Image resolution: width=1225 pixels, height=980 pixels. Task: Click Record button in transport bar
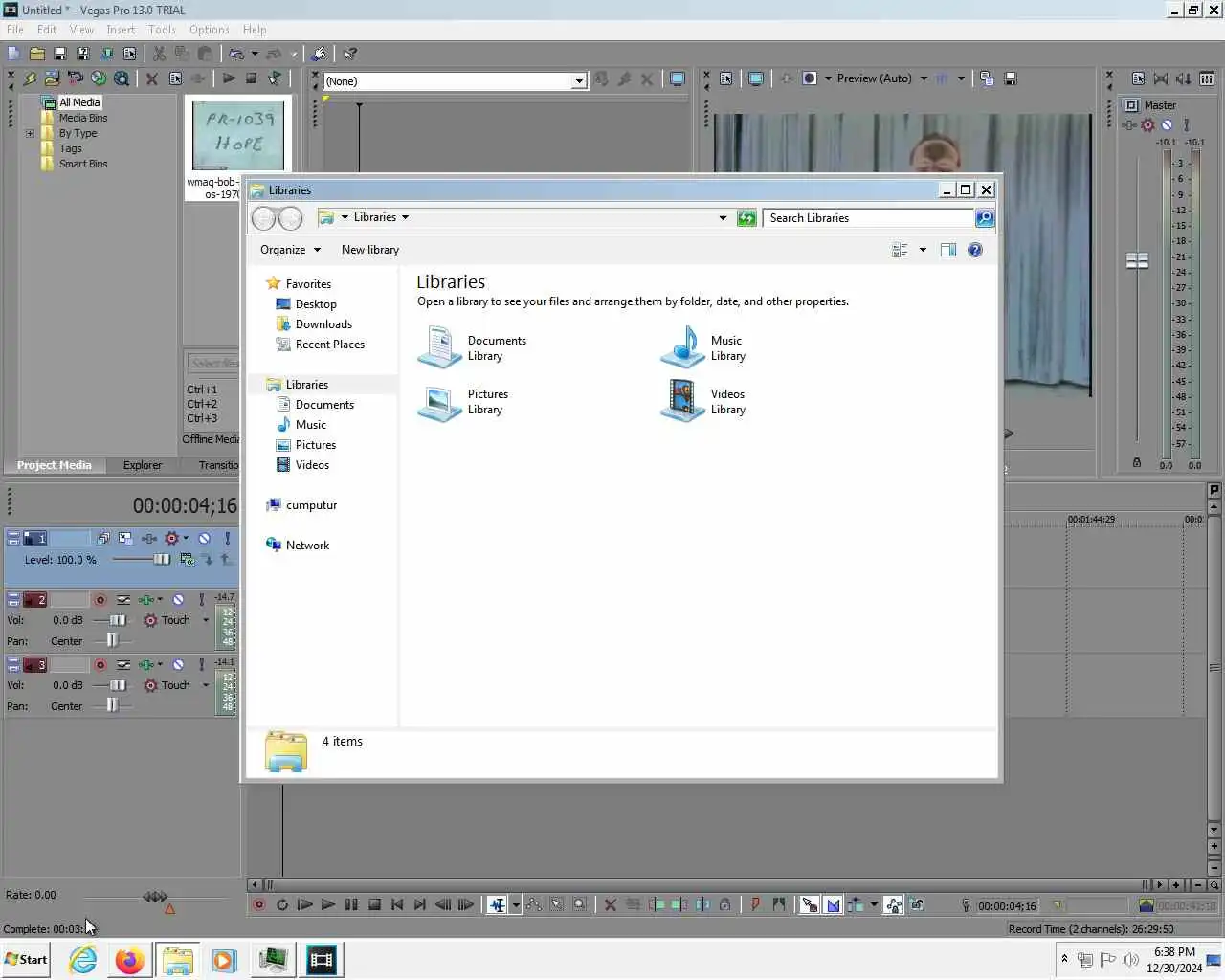point(258,904)
